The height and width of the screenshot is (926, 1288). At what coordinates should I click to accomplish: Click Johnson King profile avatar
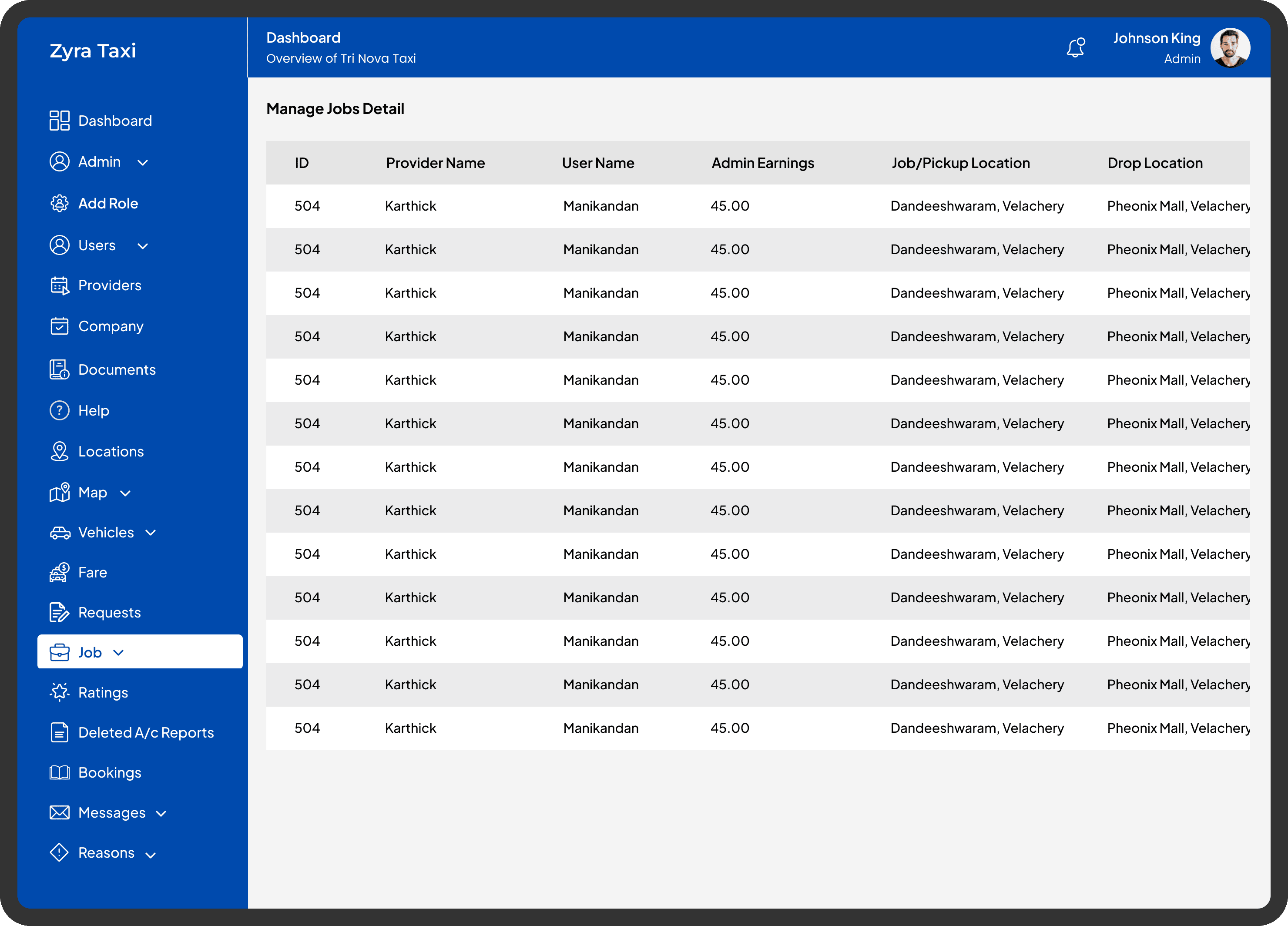tap(1230, 48)
